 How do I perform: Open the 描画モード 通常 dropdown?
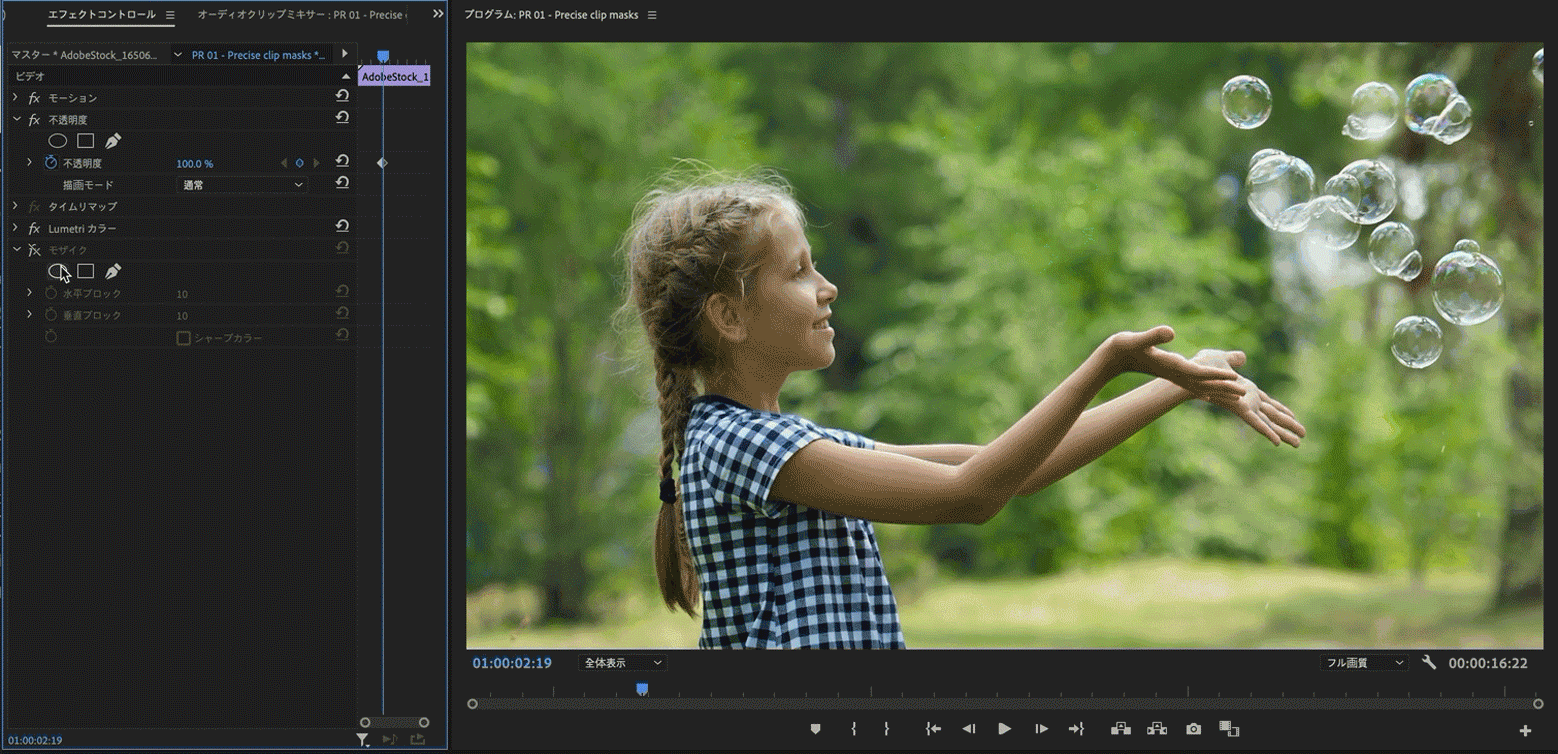tap(242, 185)
